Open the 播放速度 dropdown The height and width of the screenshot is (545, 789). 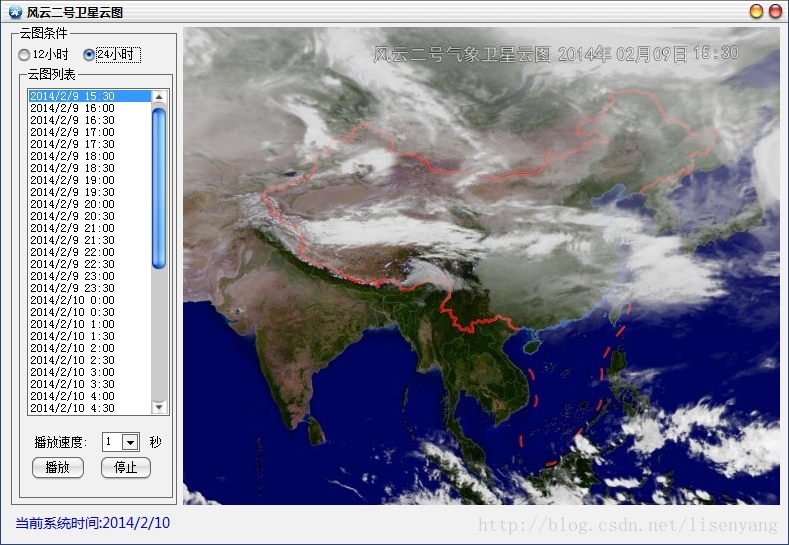coord(130,442)
